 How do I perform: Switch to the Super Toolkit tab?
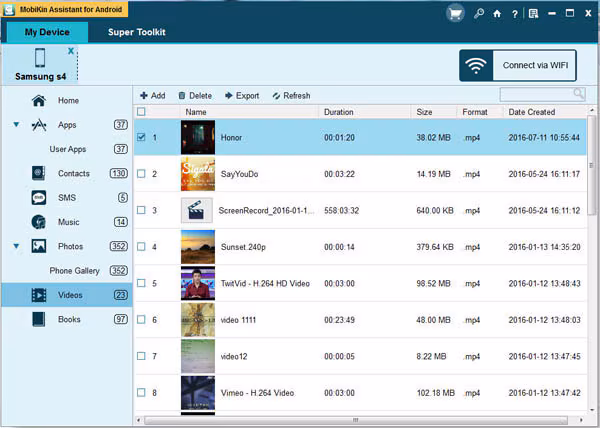point(137,32)
